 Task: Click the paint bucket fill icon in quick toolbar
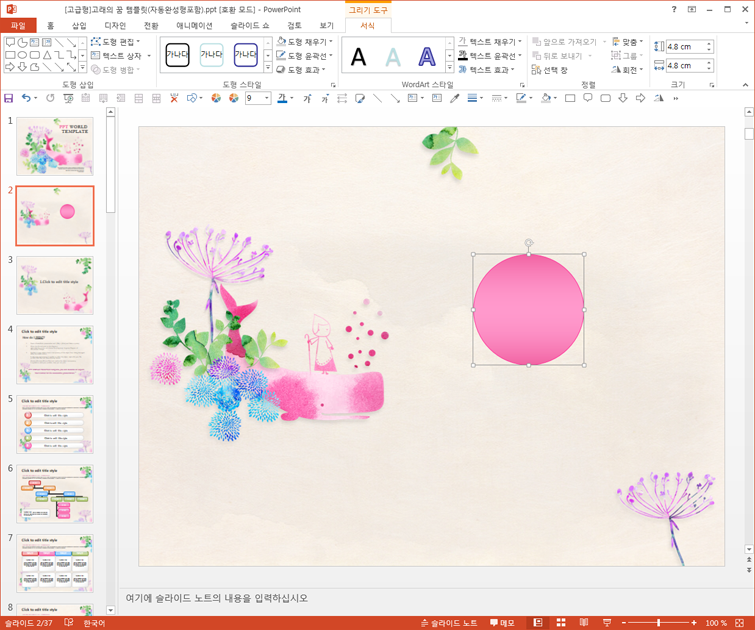(x=546, y=98)
